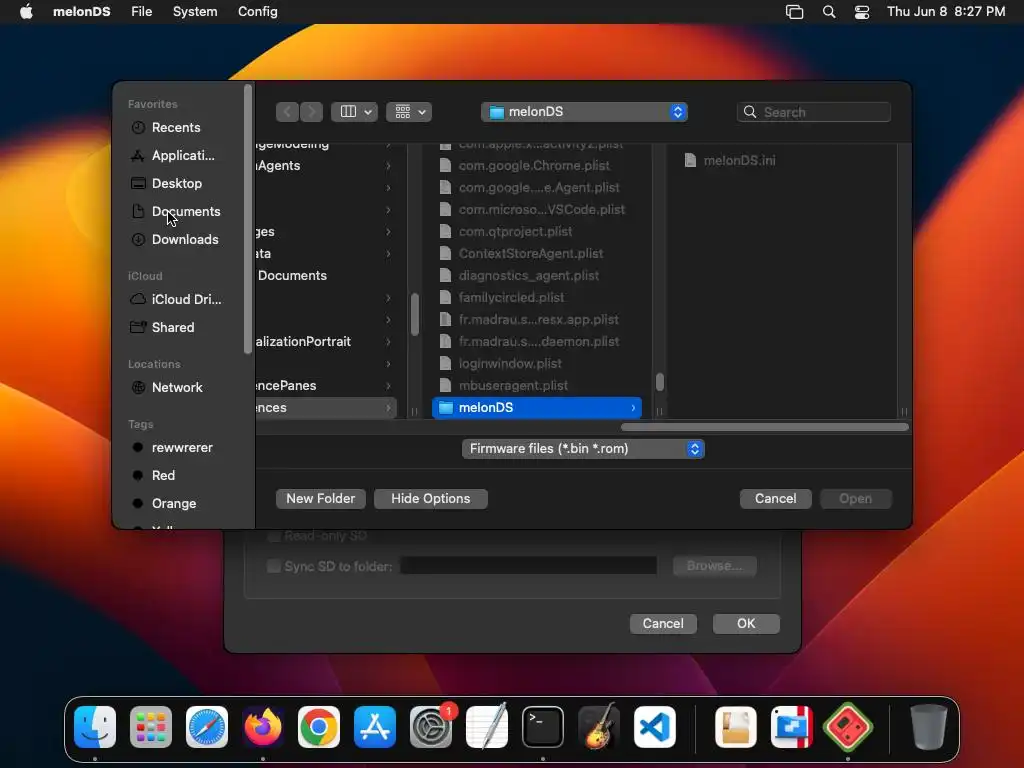
Task: Open the File menu
Action: (141, 12)
